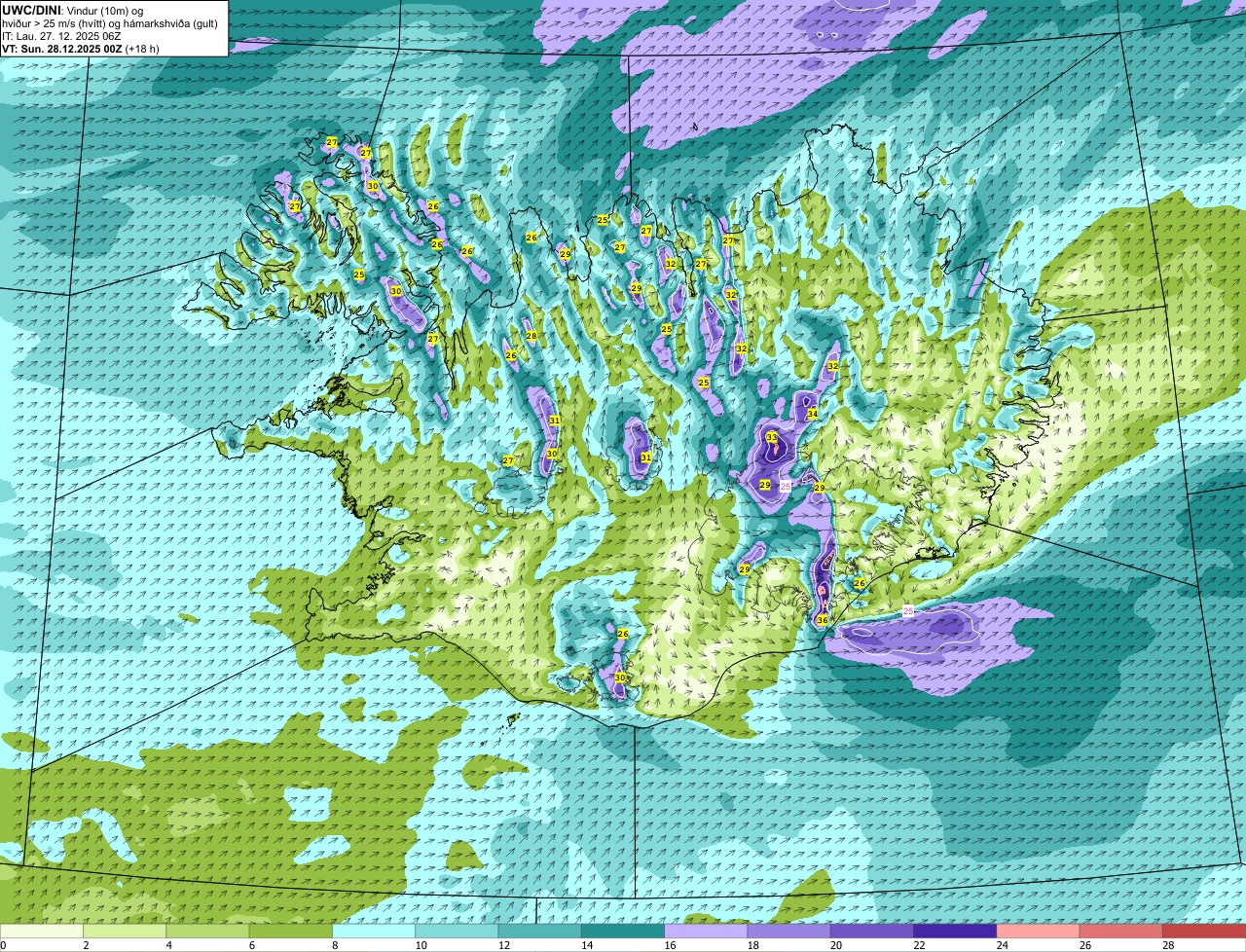This screenshot has width=1246, height=952.
Task: Click the legend scale value 6
Action: coord(251,945)
